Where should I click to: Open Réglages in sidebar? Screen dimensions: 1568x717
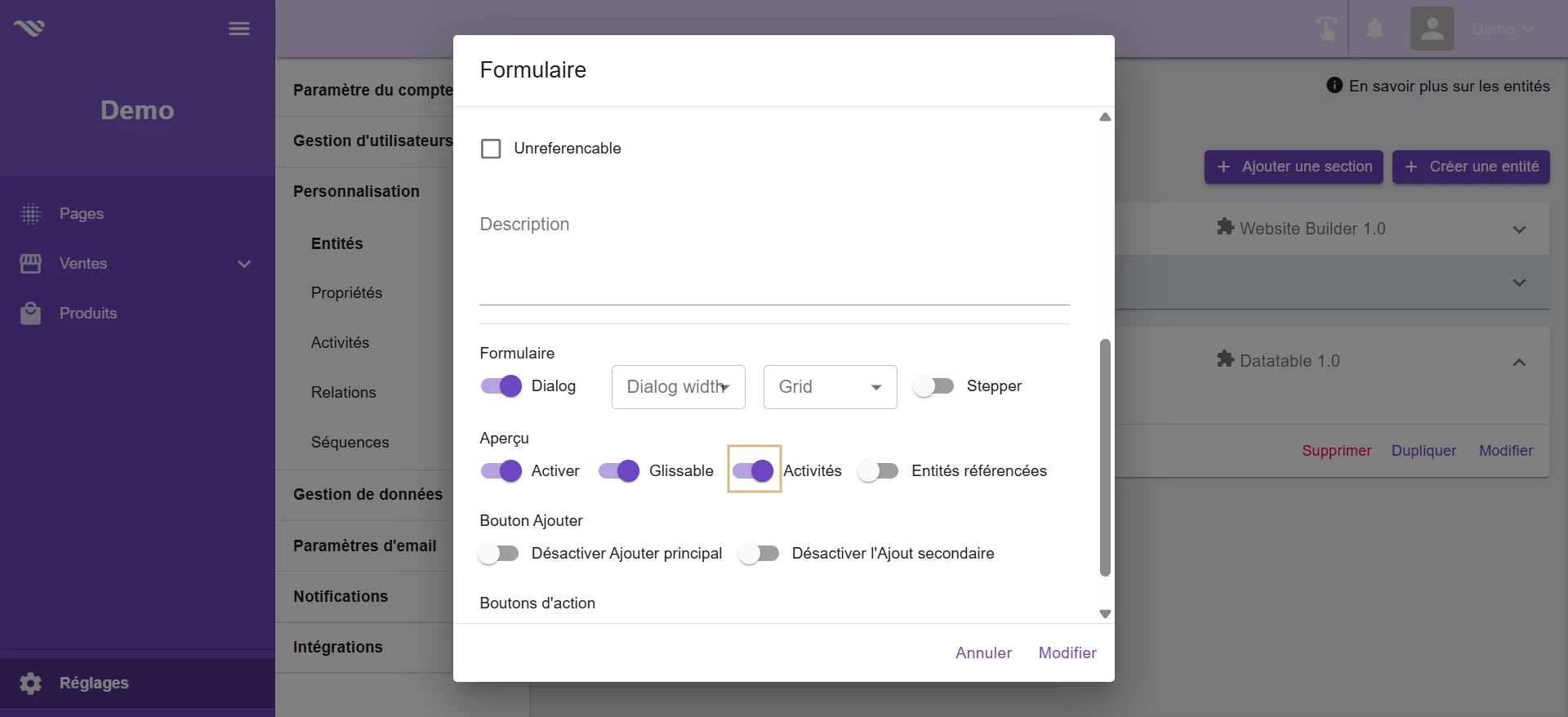point(137,684)
